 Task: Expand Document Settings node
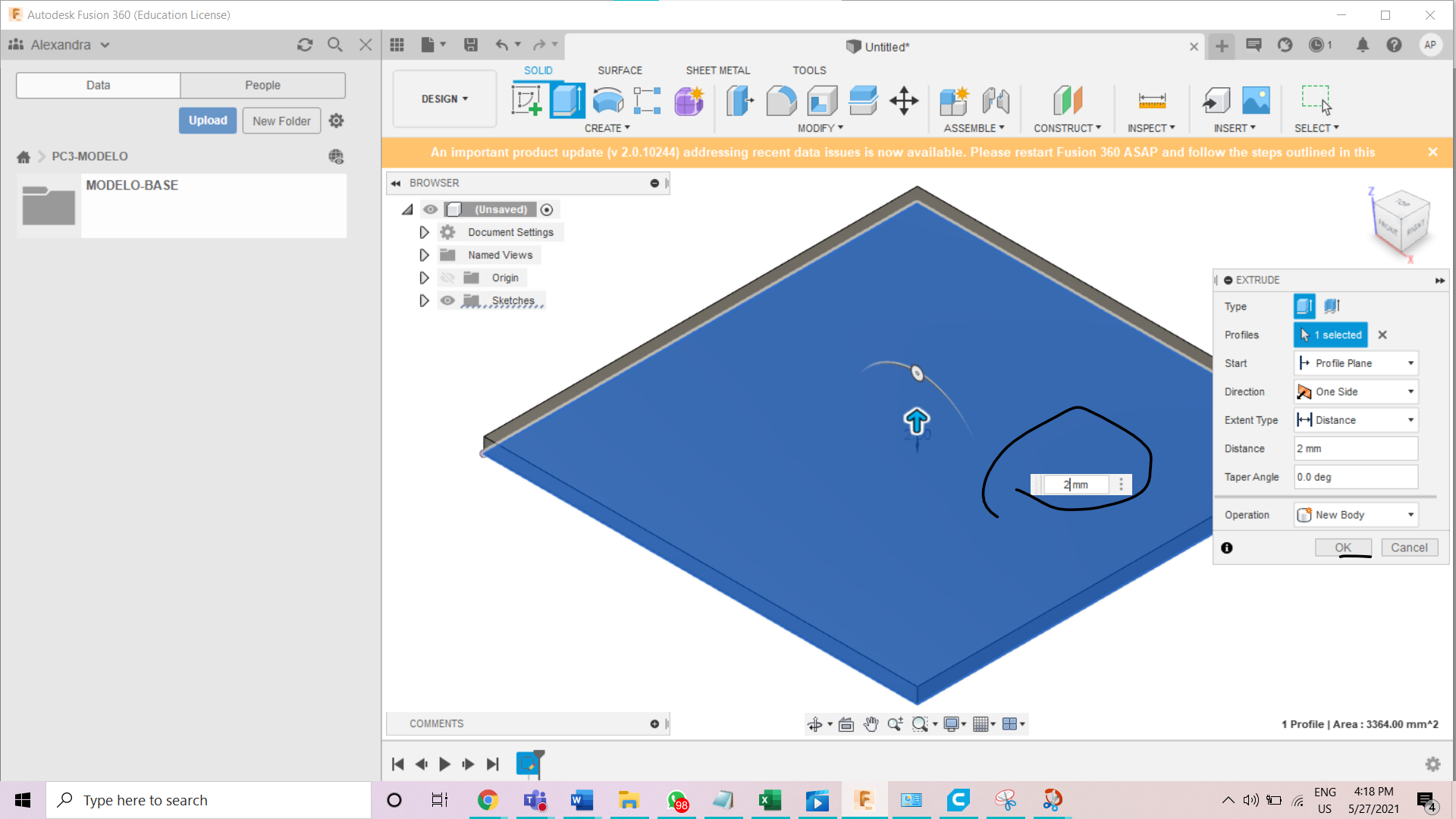click(x=424, y=232)
